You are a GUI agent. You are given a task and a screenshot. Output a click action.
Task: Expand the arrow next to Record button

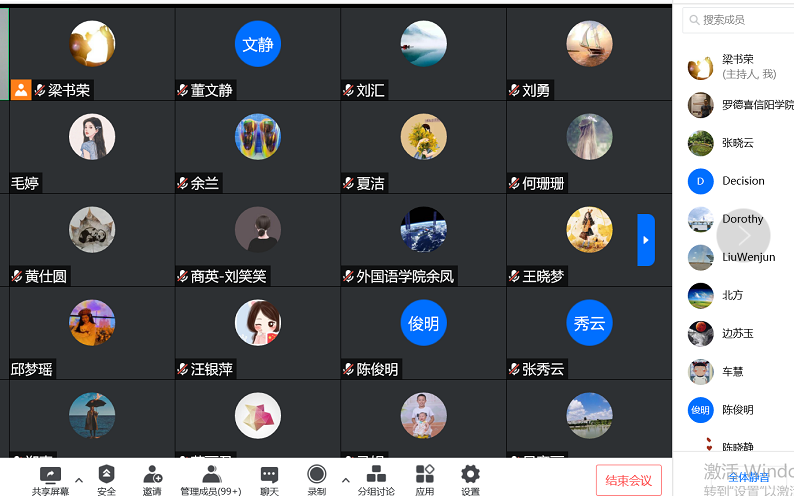[x=345, y=480]
